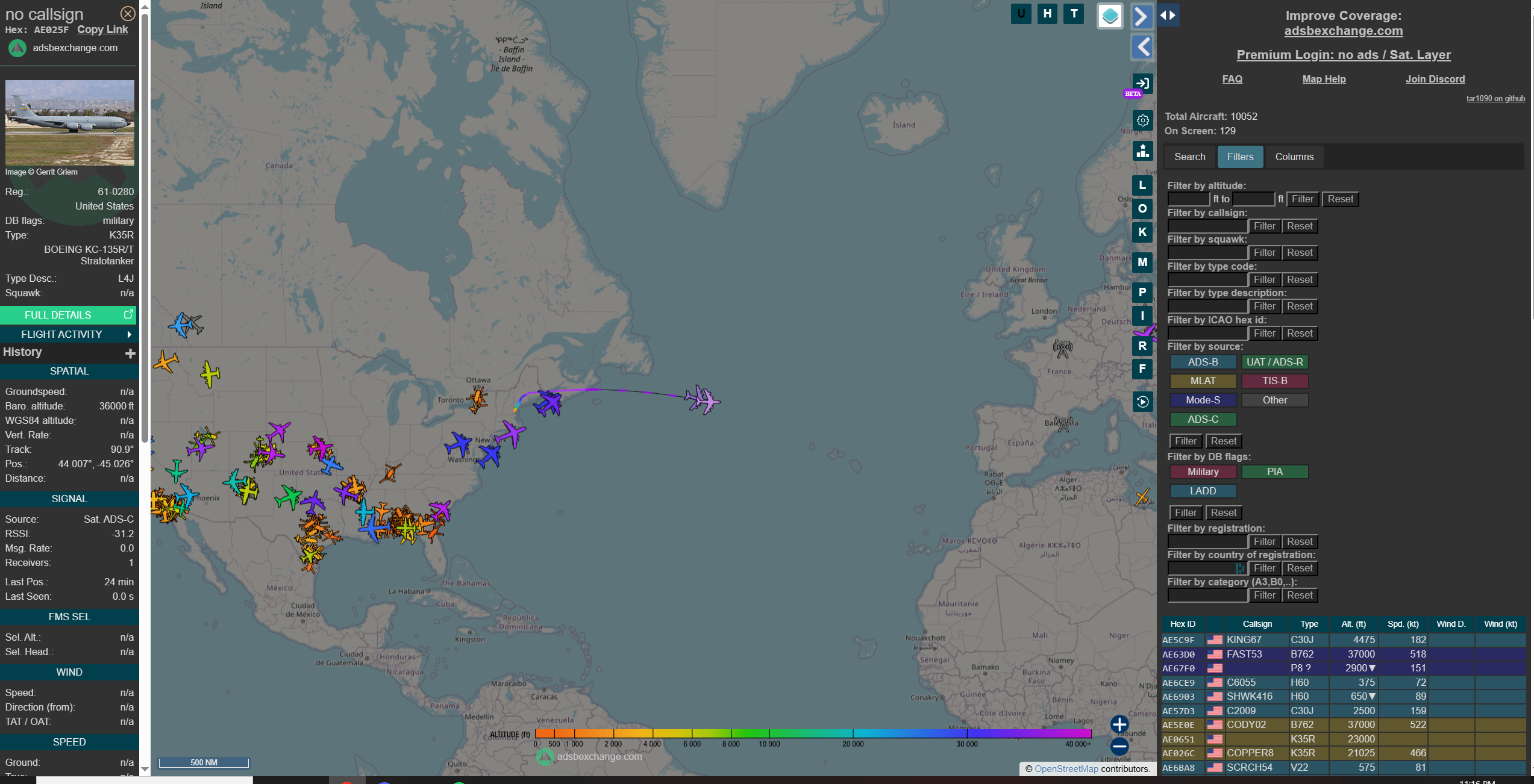Toggle the MLAT source filter

[1203, 381]
